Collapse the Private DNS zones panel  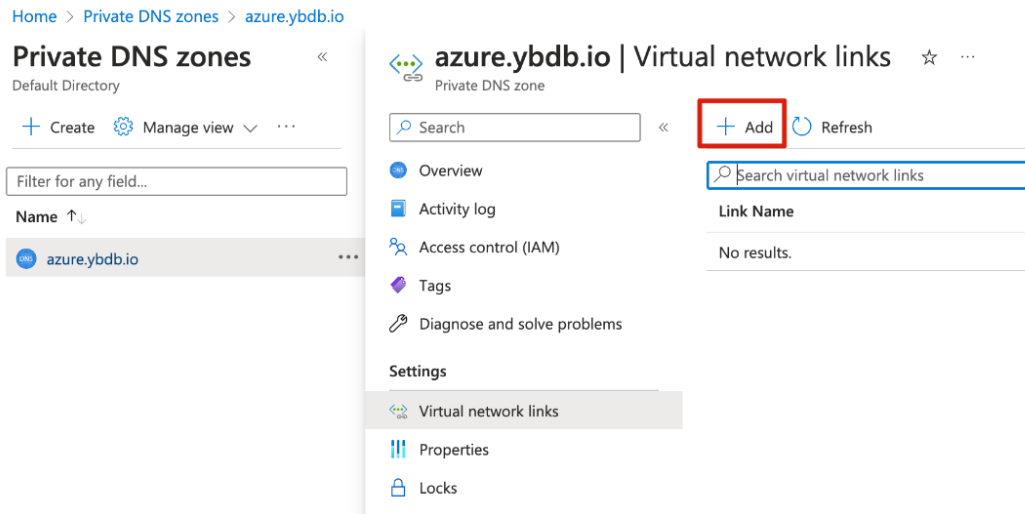[x=322, y=57]
